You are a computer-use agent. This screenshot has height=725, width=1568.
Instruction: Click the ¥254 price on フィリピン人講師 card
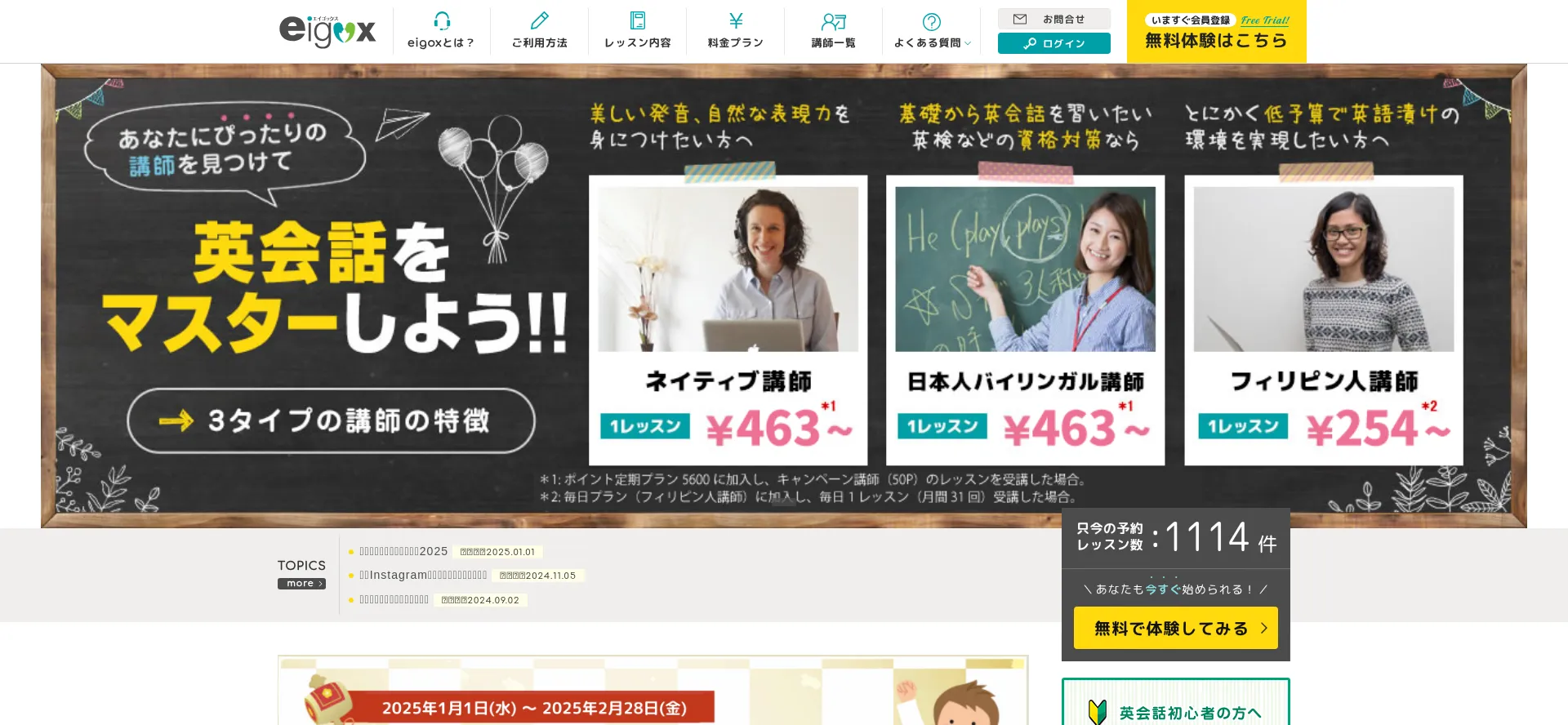[x=1378, y=428]
